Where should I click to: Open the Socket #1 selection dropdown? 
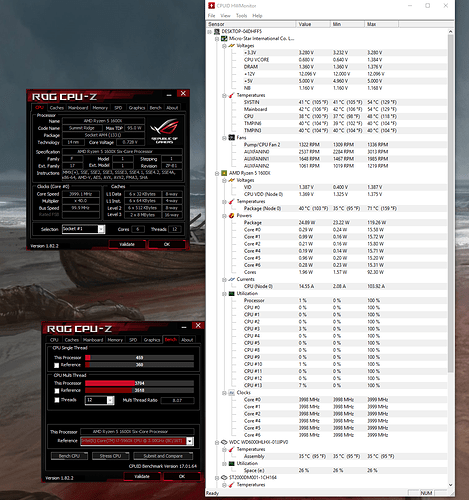tap(101, 229)
